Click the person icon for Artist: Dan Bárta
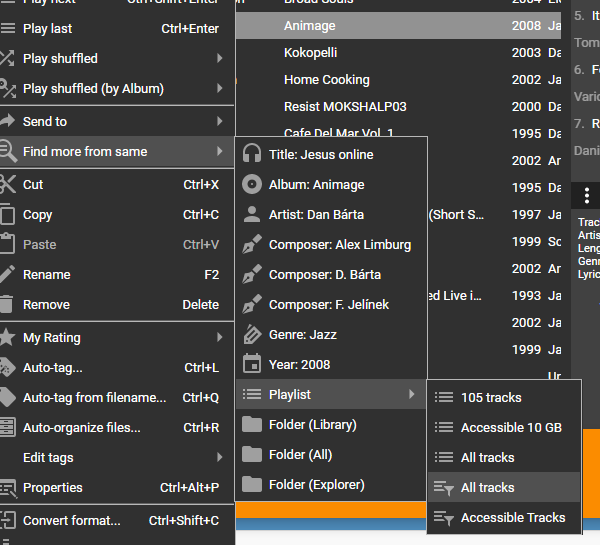This screenshot has width=600, height=545. pyautogui.click(x=252, y=214)
